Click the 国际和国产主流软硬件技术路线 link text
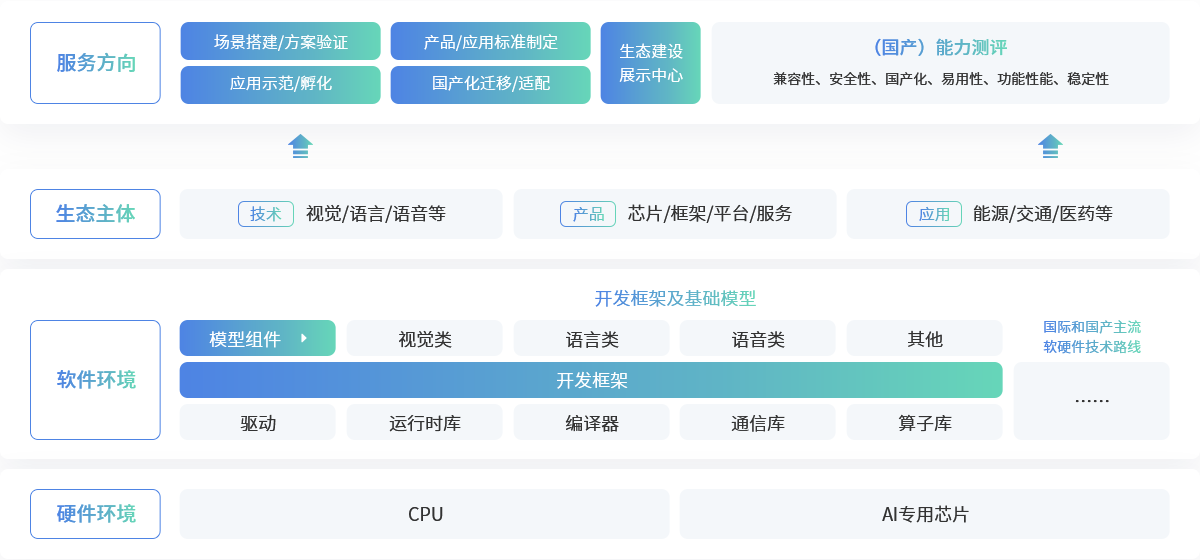This screenshot has width=1200, height=560. [x=1092, y=337]
